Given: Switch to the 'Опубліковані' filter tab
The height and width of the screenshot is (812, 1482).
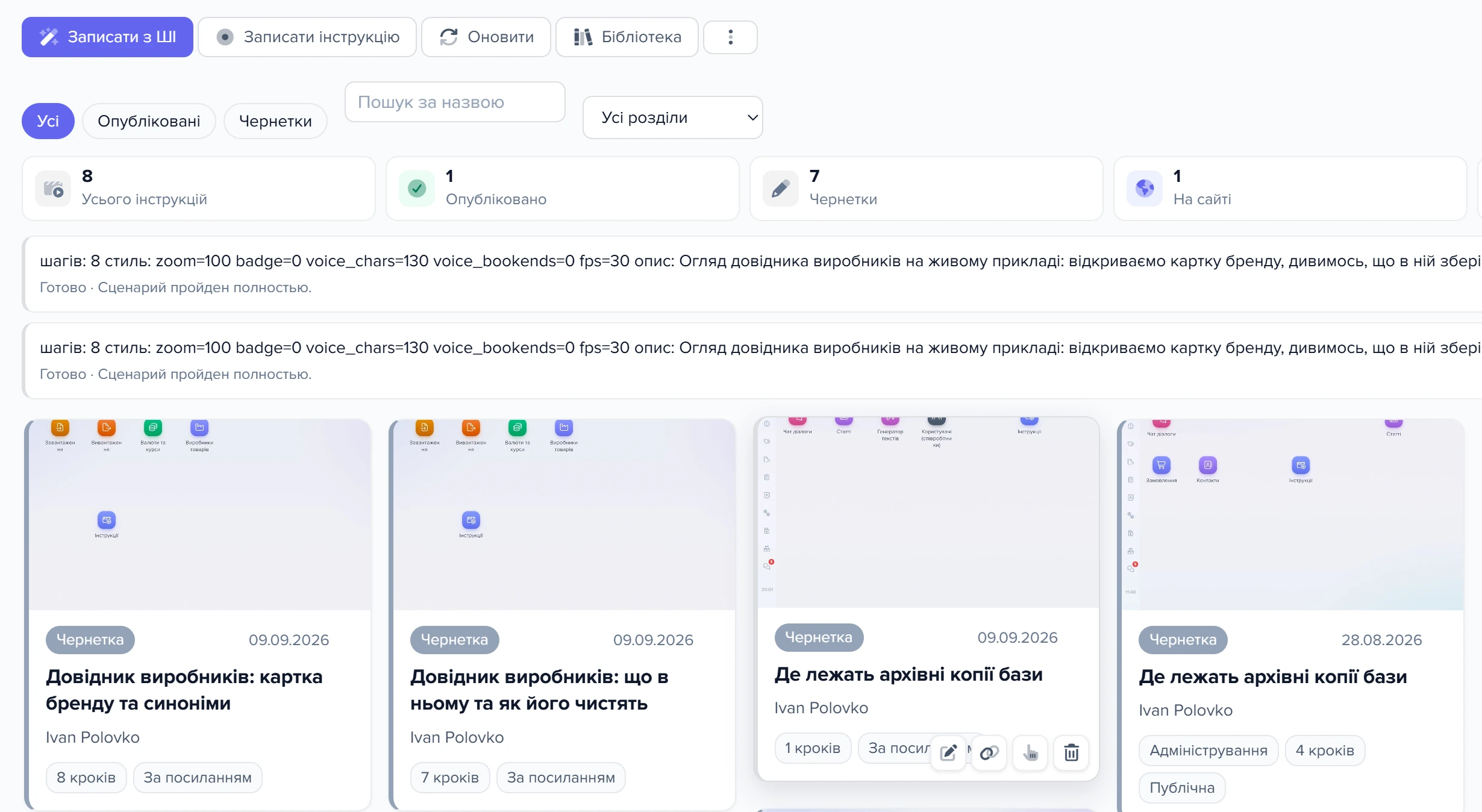Looking at the screenshot, I should pos(149,121).
